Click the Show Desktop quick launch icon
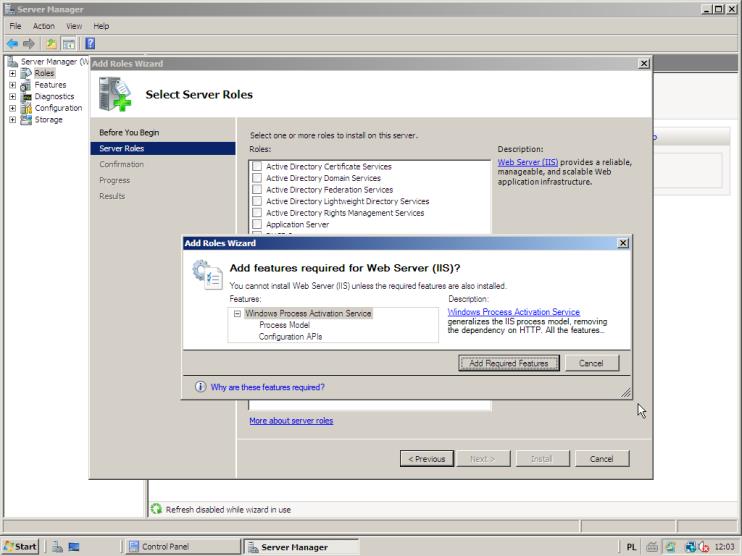This screenshot has width=742, height=556. pyautogui.click(x=74, y=547)
